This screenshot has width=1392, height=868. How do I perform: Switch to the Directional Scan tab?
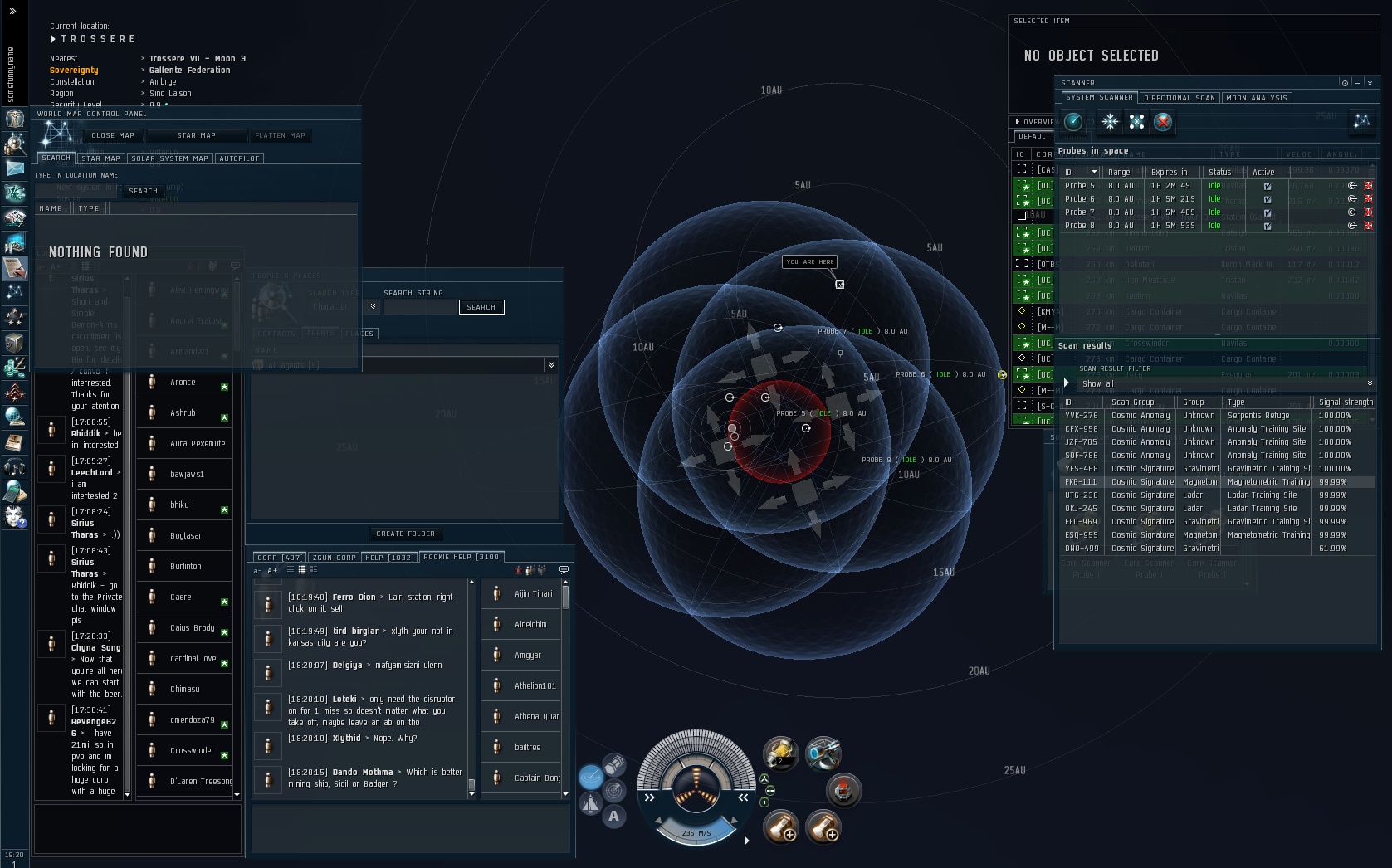1180,98
